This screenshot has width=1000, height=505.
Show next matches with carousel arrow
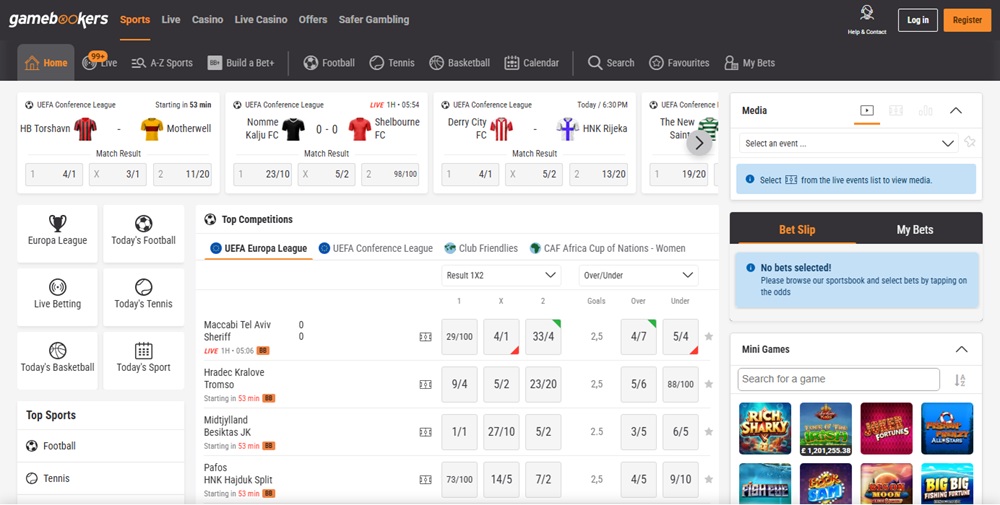click(x=699, y=143)
